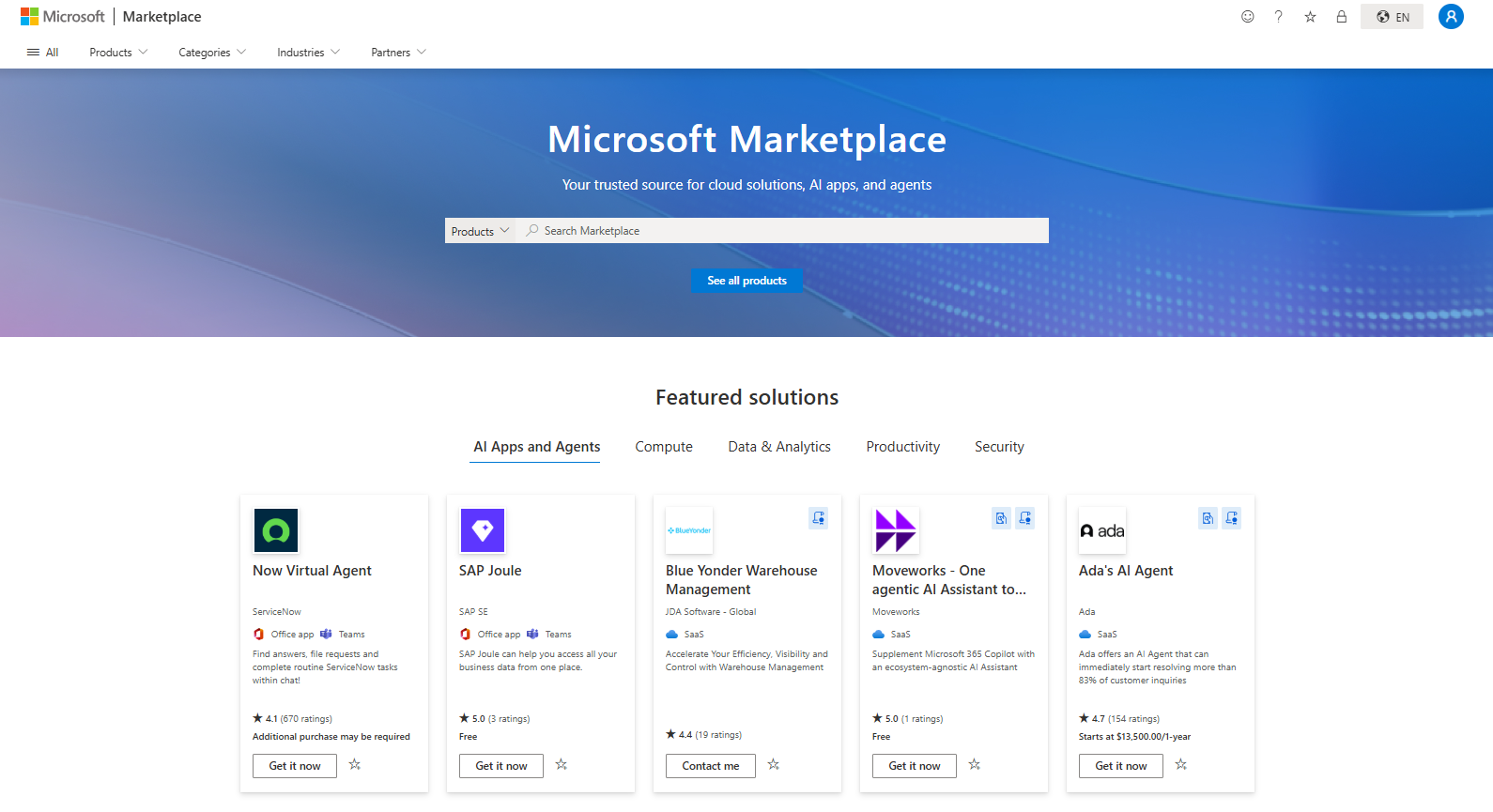The height and width of the screenshot is (812, 1493).
Task: Click Office app icon on SAP Joule
Action: point(465,635)
